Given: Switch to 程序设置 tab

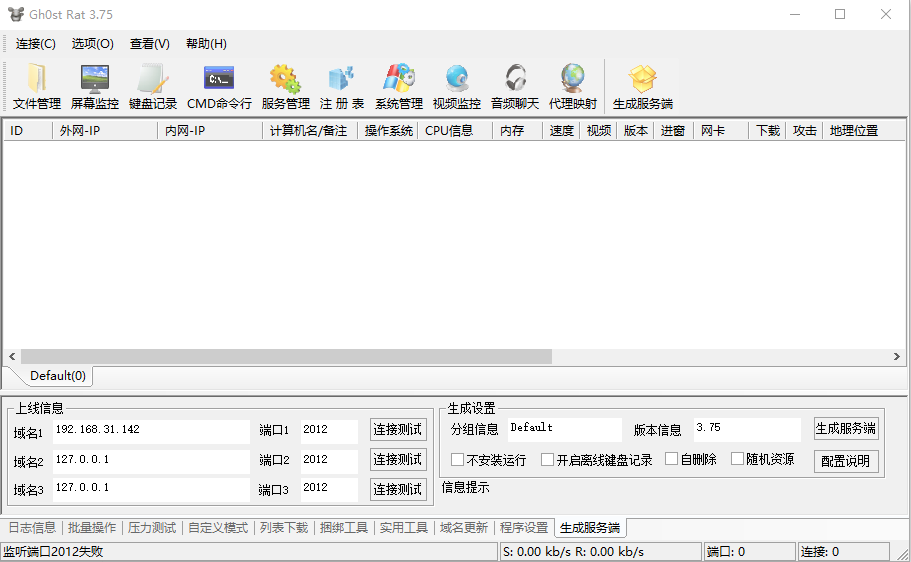Looking at the screenshot, I should pos(523,528).
